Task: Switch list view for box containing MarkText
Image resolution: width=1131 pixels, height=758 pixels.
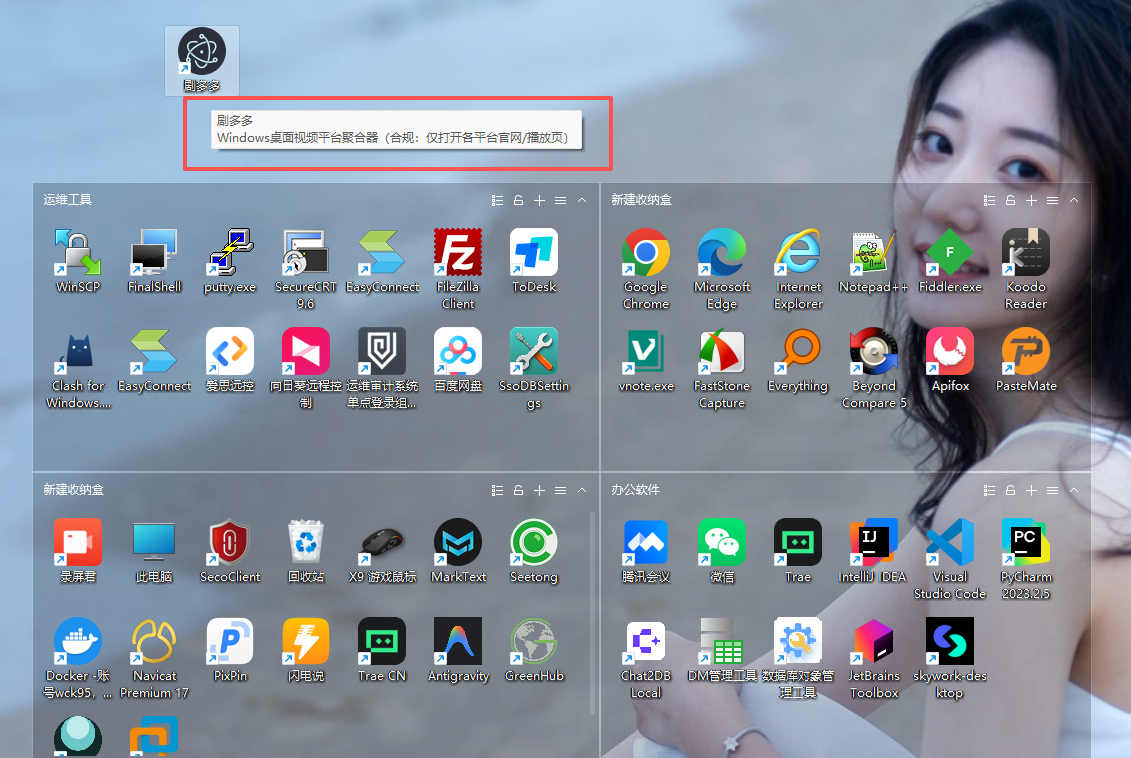Action: 497,490
